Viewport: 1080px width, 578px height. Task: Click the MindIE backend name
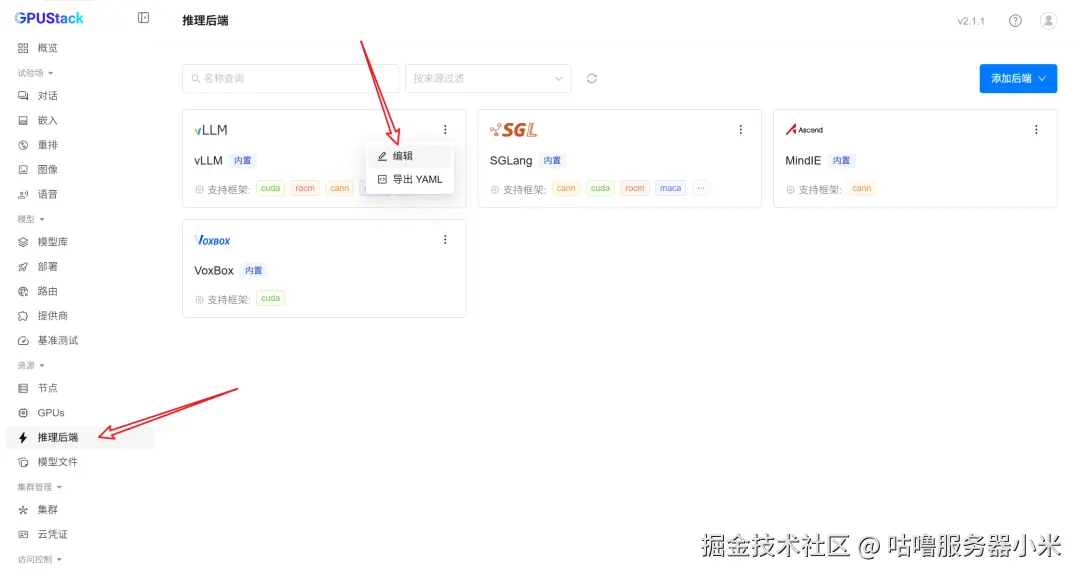point(803,161)
